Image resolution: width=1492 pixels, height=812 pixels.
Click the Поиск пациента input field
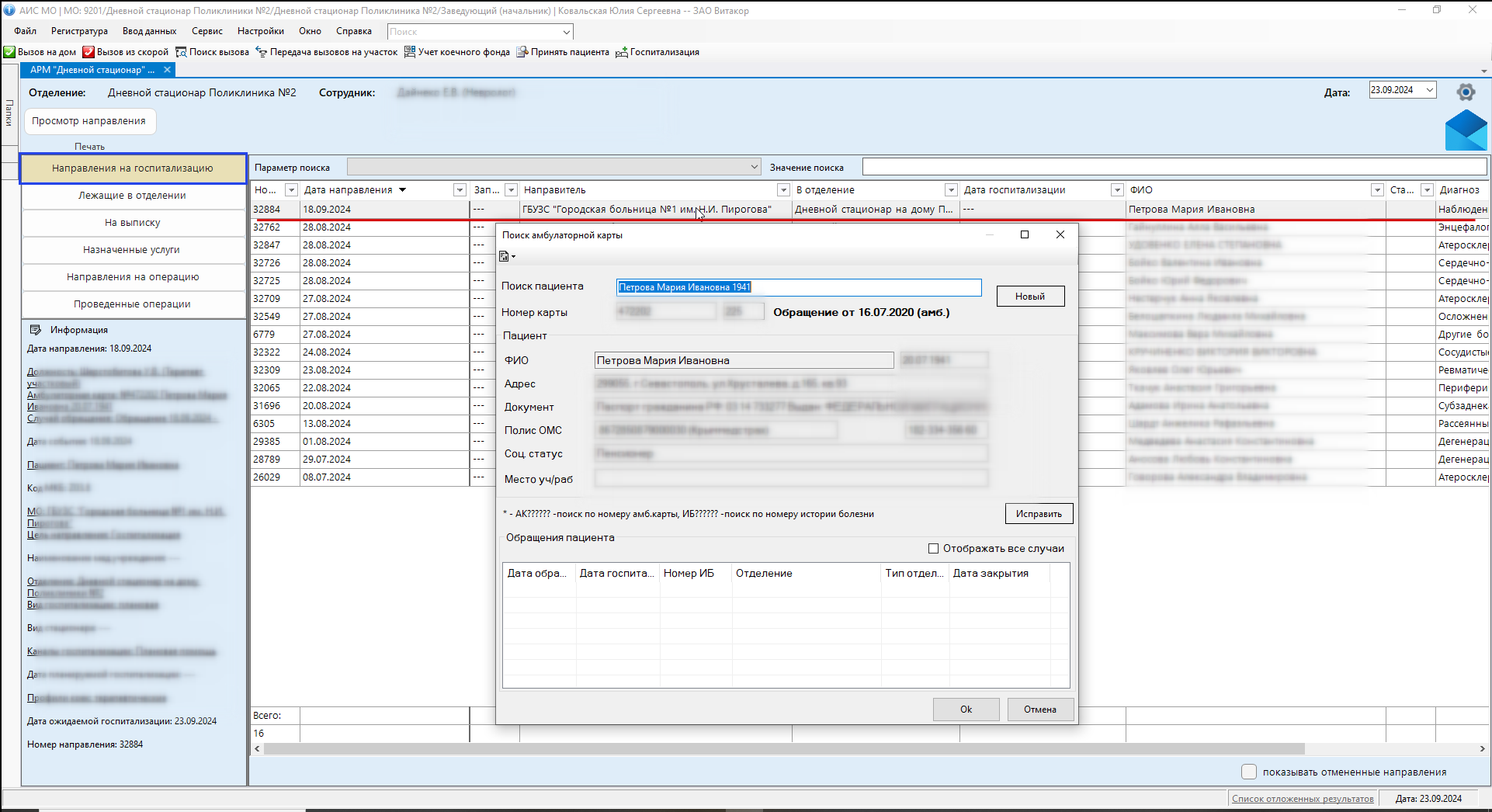798,287
